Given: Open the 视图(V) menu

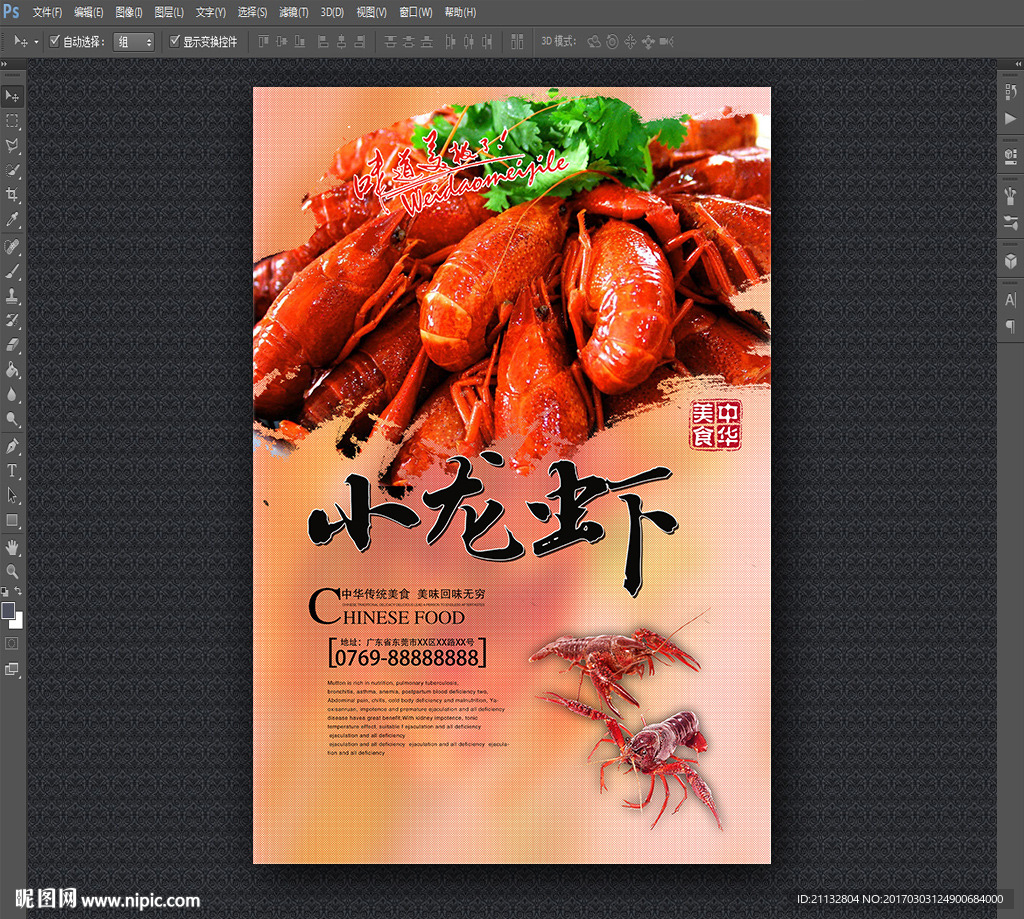Looking at the screenshot, I should point(371,12).
